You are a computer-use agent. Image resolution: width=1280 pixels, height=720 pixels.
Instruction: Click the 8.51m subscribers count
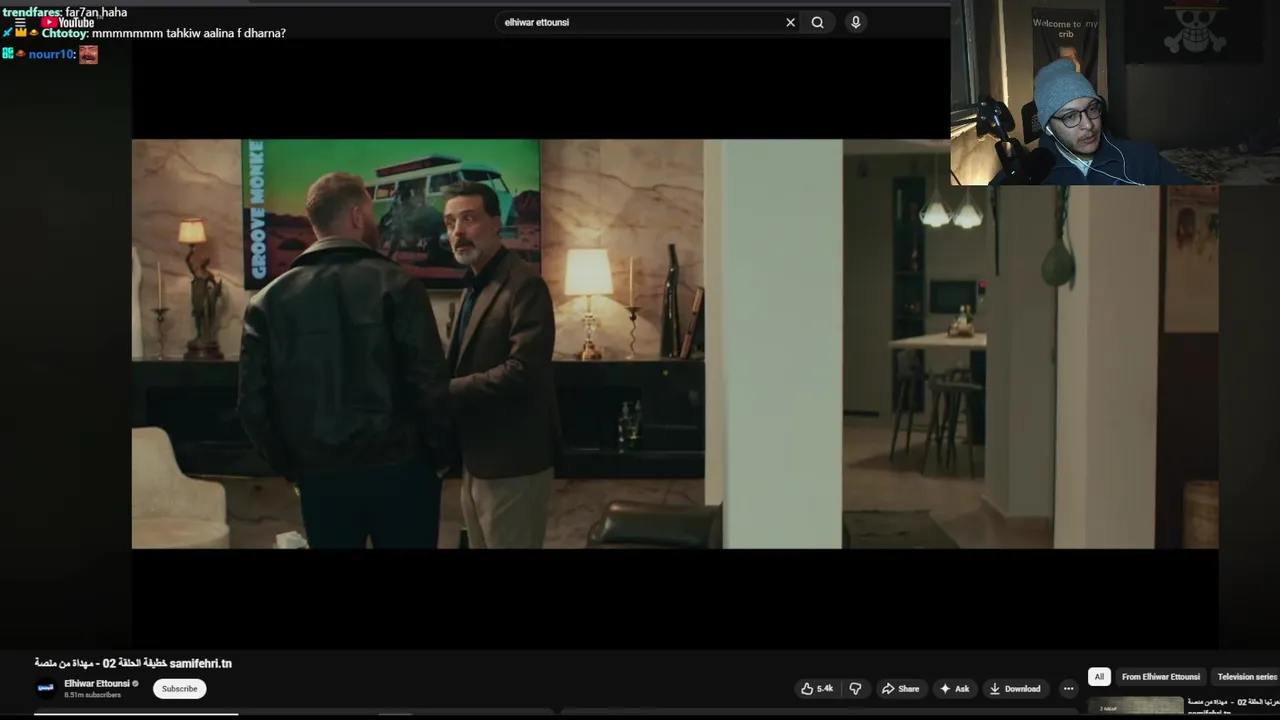[x=92, y=695]
